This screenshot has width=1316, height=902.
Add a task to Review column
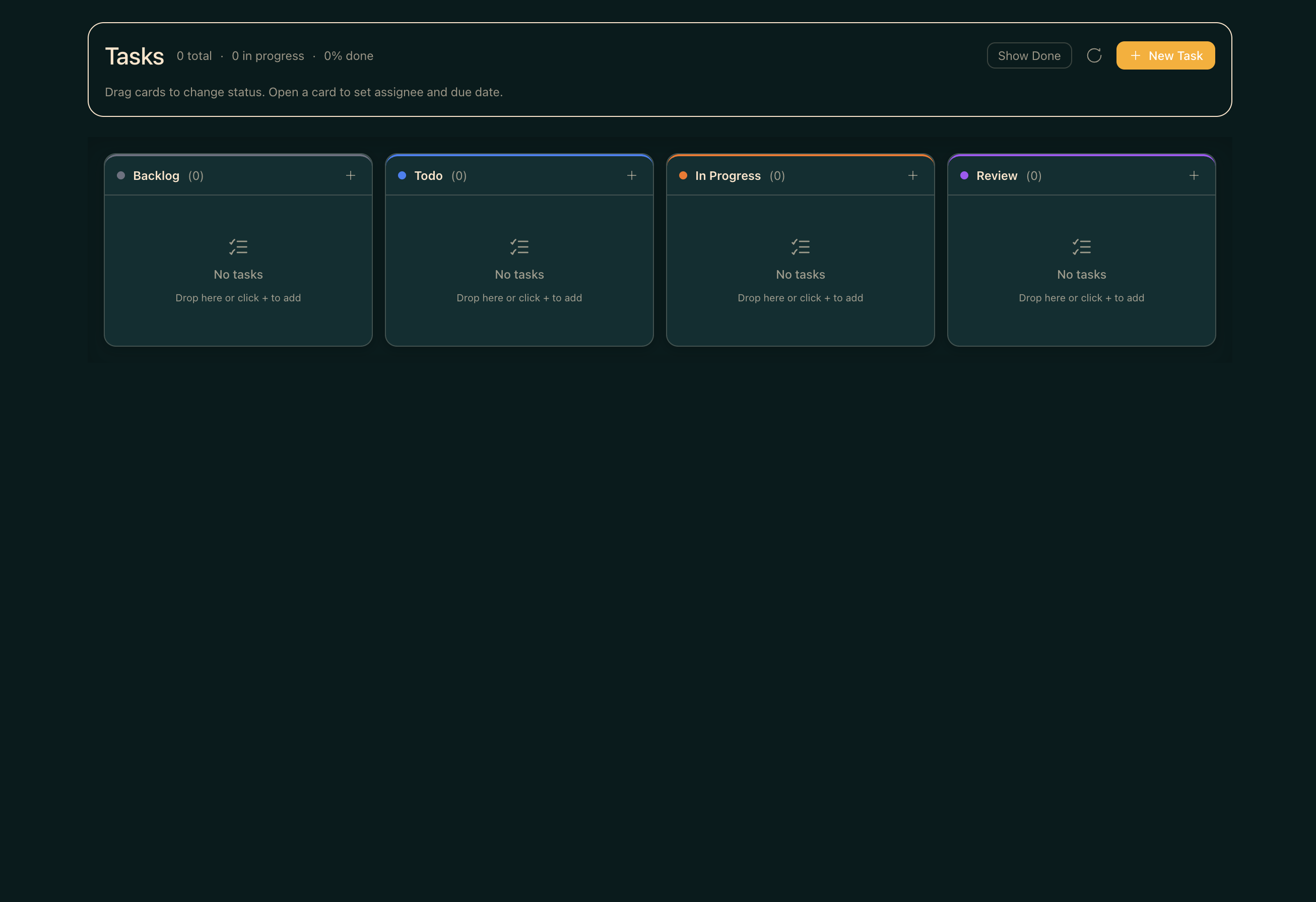pos(1194,175)
